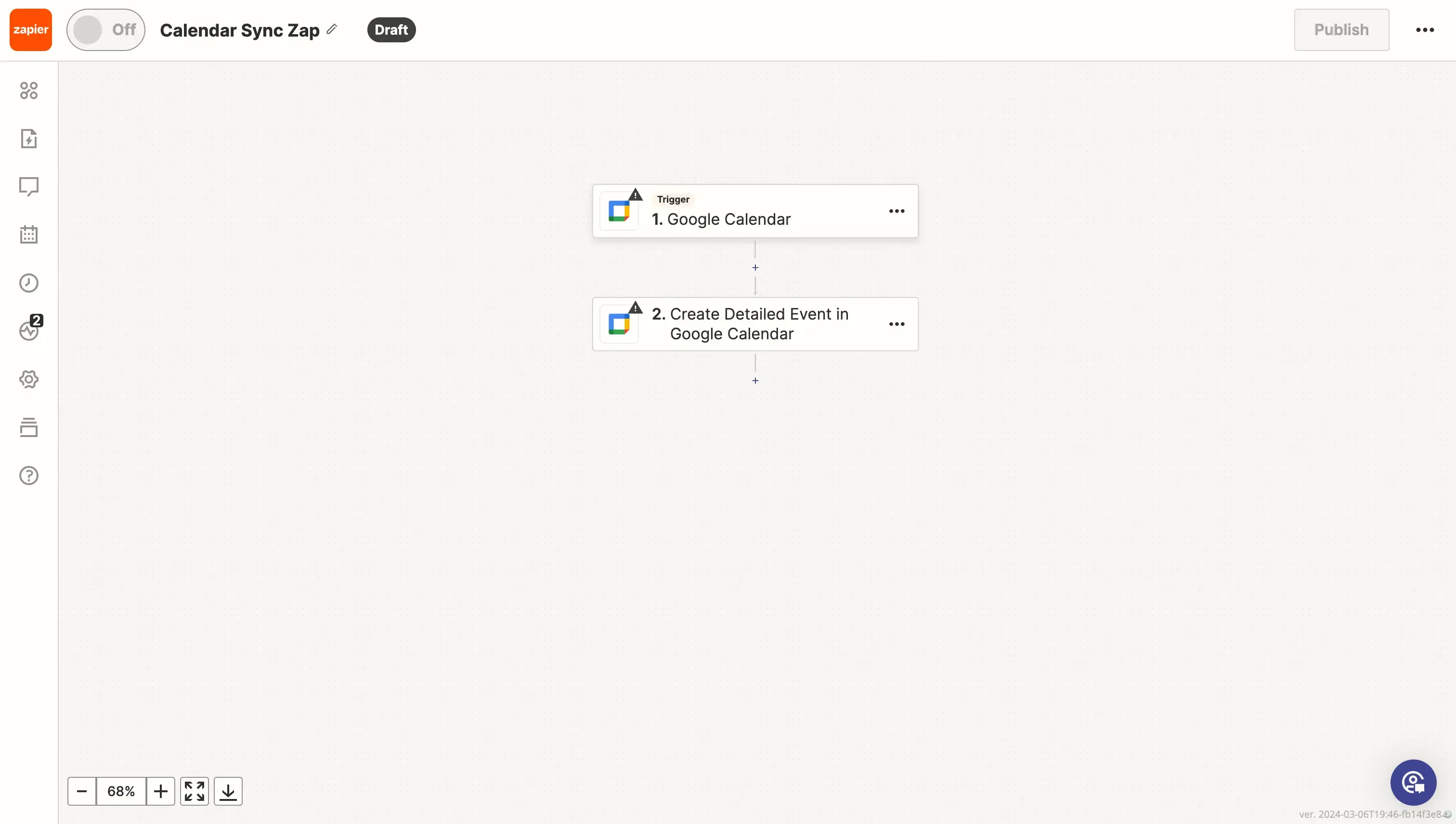
Task: Click zoom in plus button at bottom
Action: point(160,791)
